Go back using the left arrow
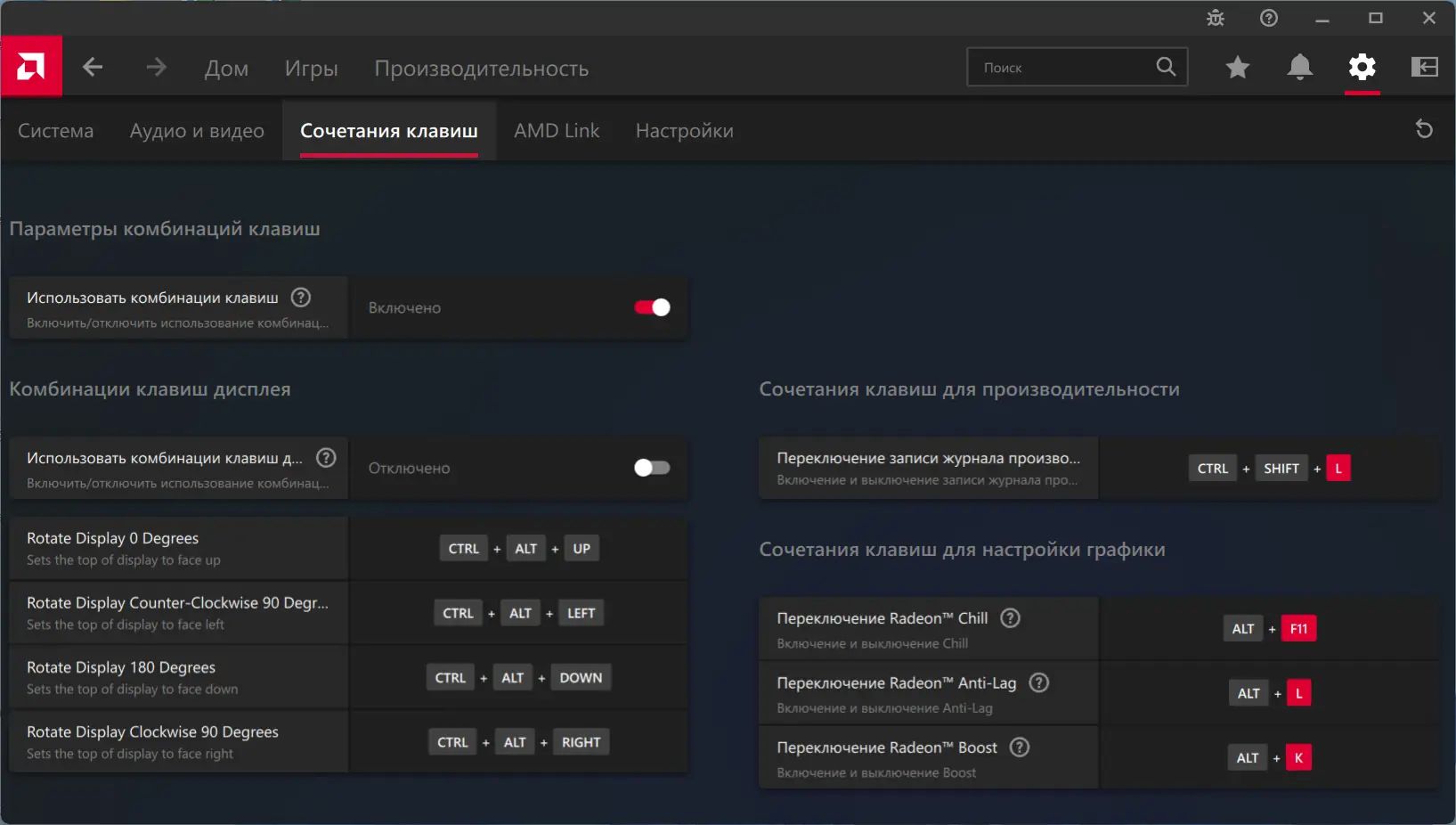The height and width of the screenshot is (825, 1456). coord(93,67)
